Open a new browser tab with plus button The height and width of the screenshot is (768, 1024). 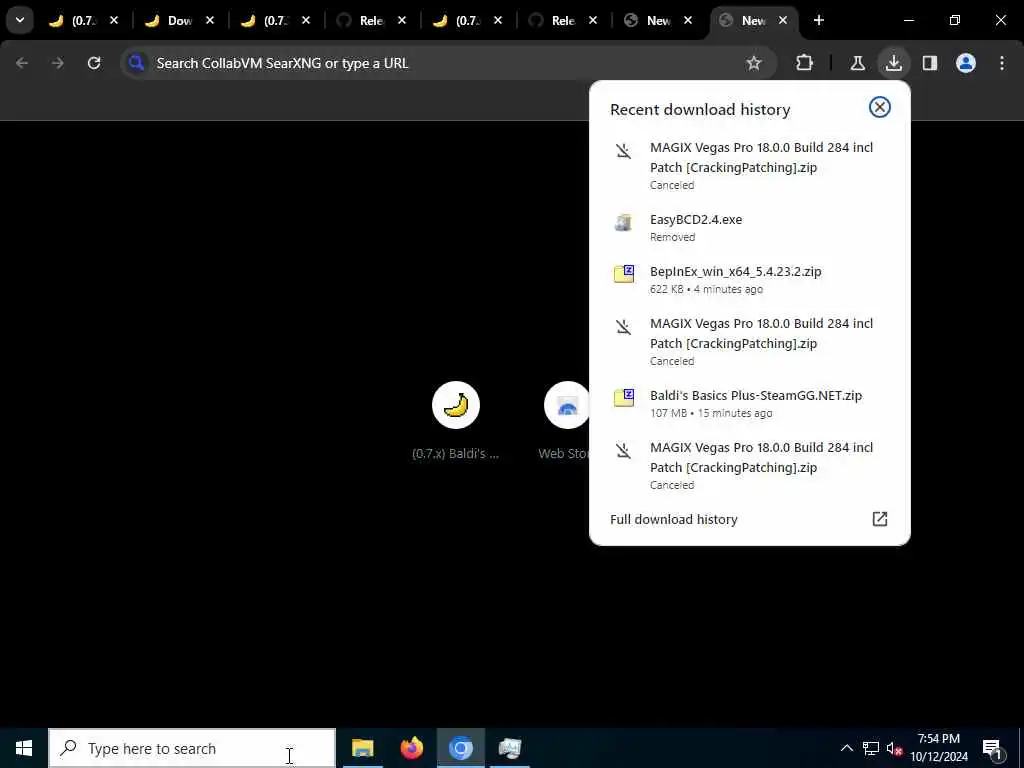(819, 20)
